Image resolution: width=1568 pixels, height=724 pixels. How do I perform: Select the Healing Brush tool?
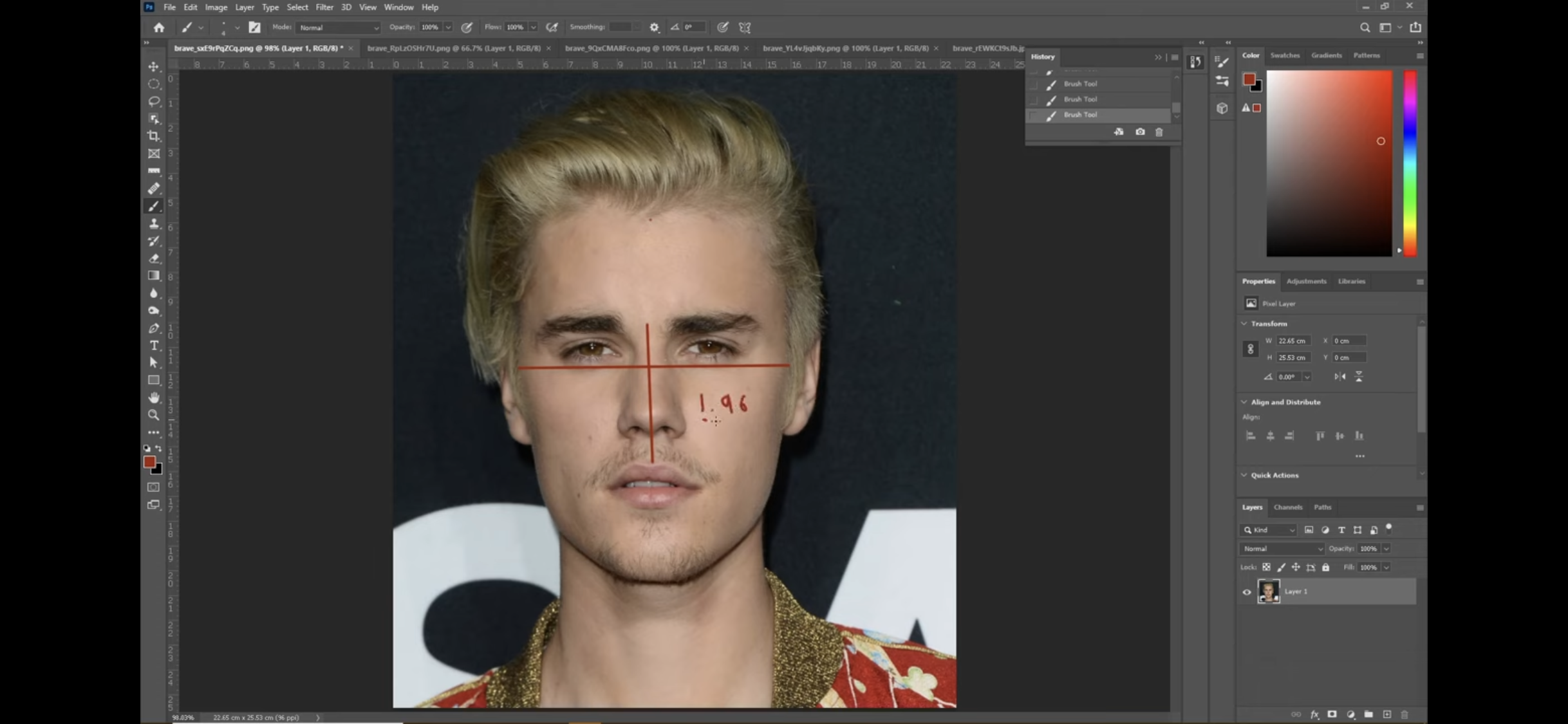[x=154, y=189]
